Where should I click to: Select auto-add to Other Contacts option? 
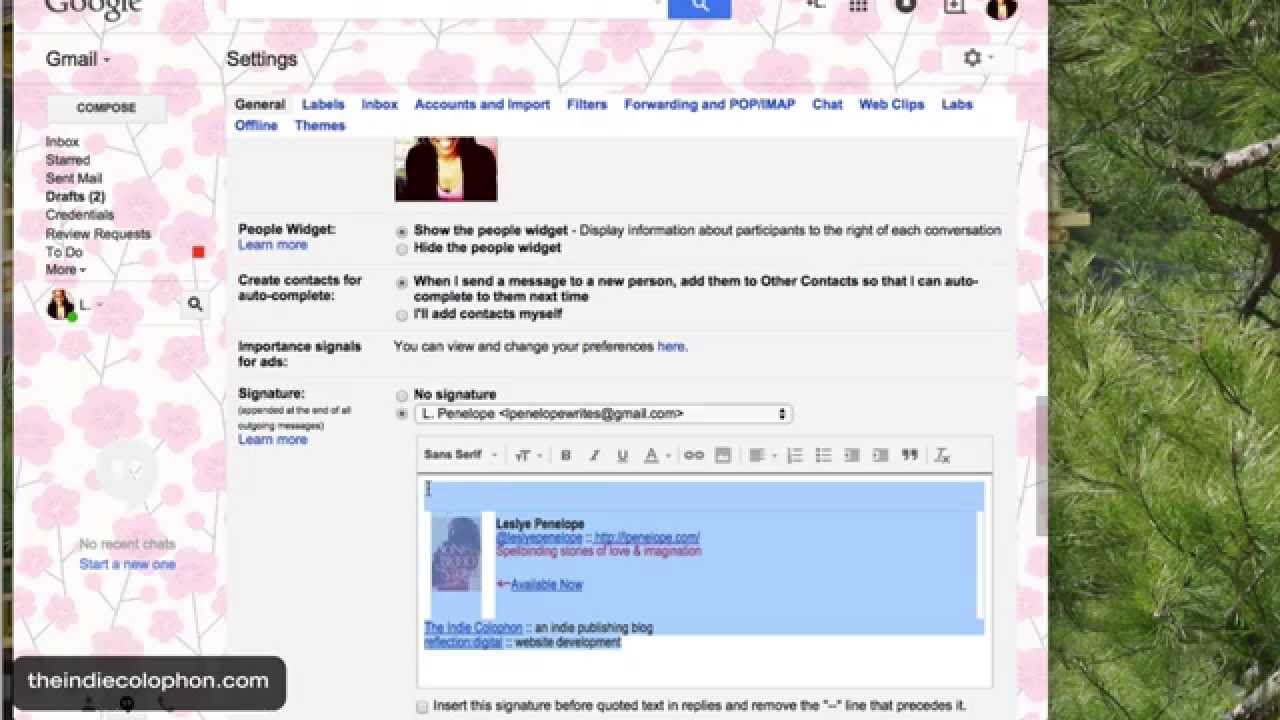tap(402, 282)
